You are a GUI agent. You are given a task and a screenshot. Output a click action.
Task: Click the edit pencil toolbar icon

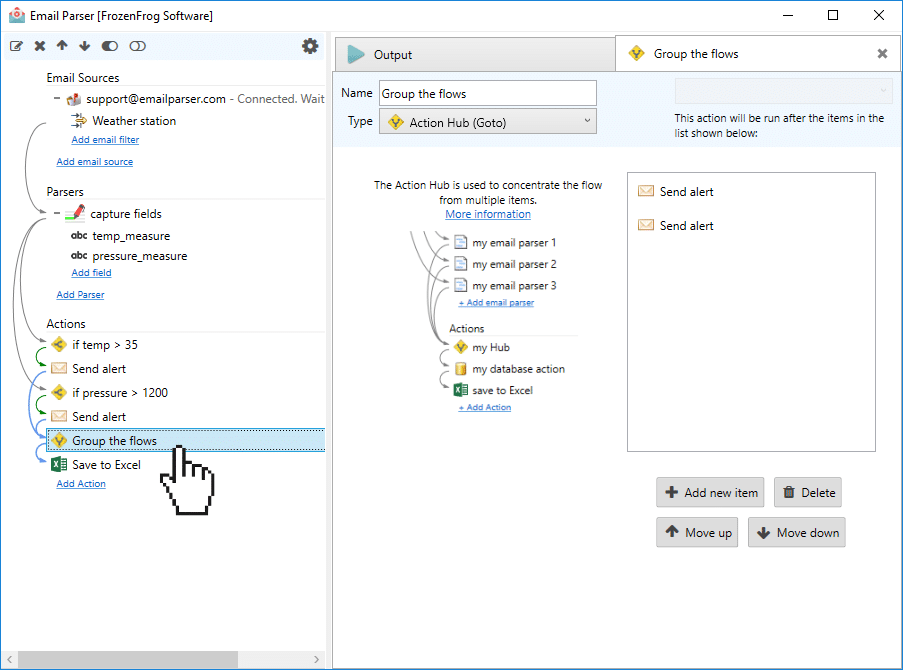click(x=16, y=46)
